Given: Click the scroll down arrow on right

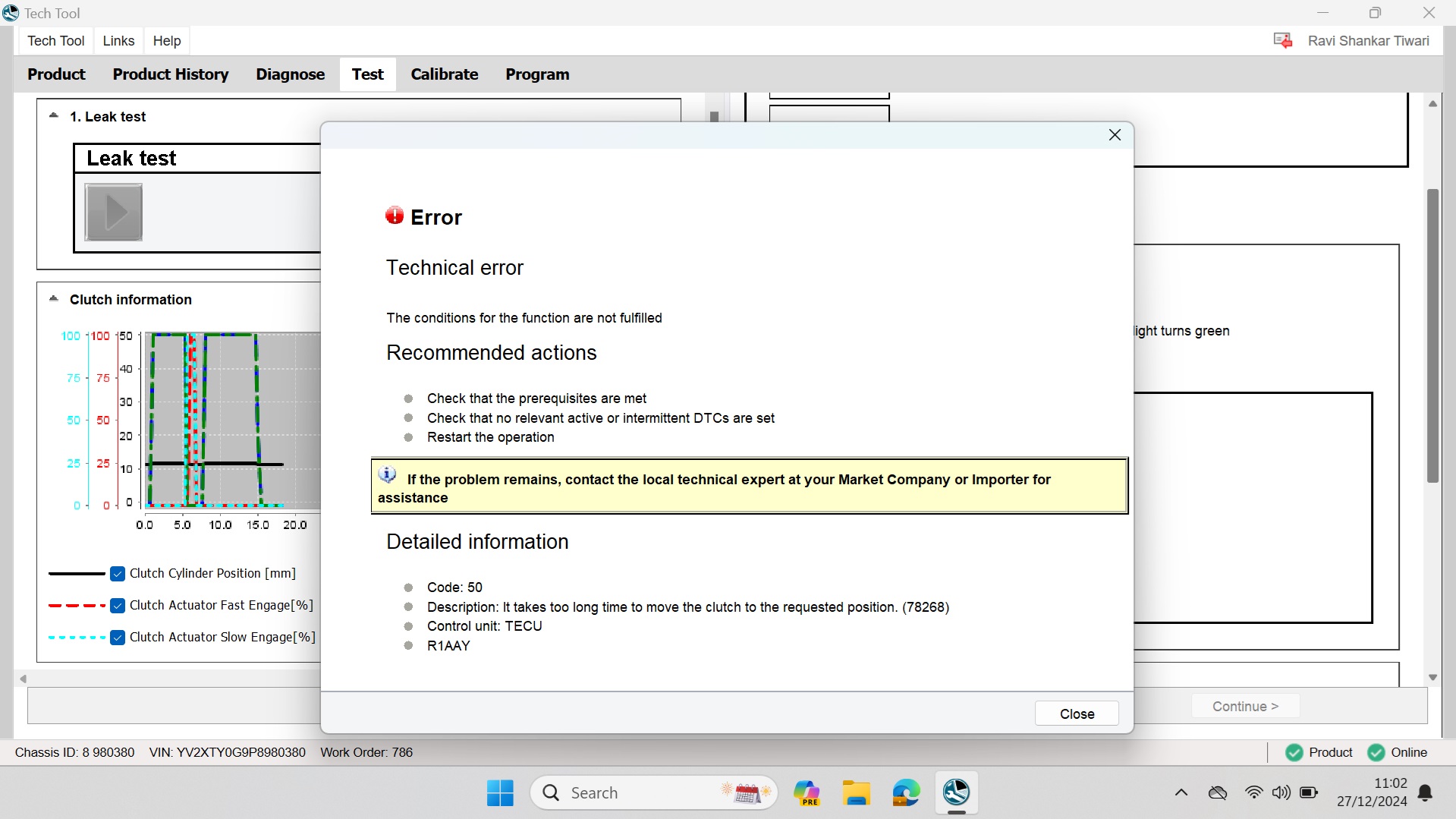Looking at the screenshot, I should (x=1432, y=677).
